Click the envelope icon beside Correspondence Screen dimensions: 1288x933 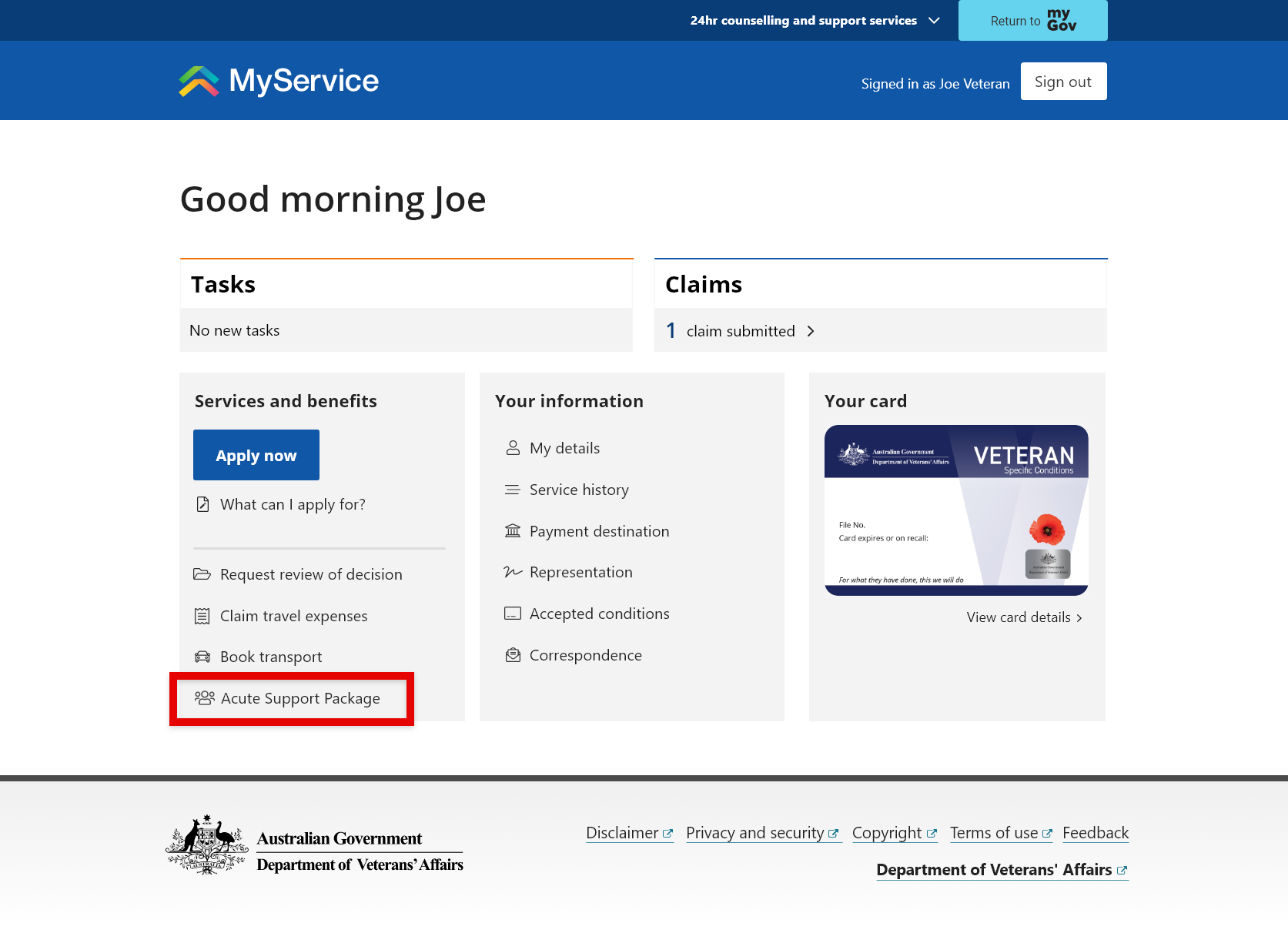(x=513, y=655)
